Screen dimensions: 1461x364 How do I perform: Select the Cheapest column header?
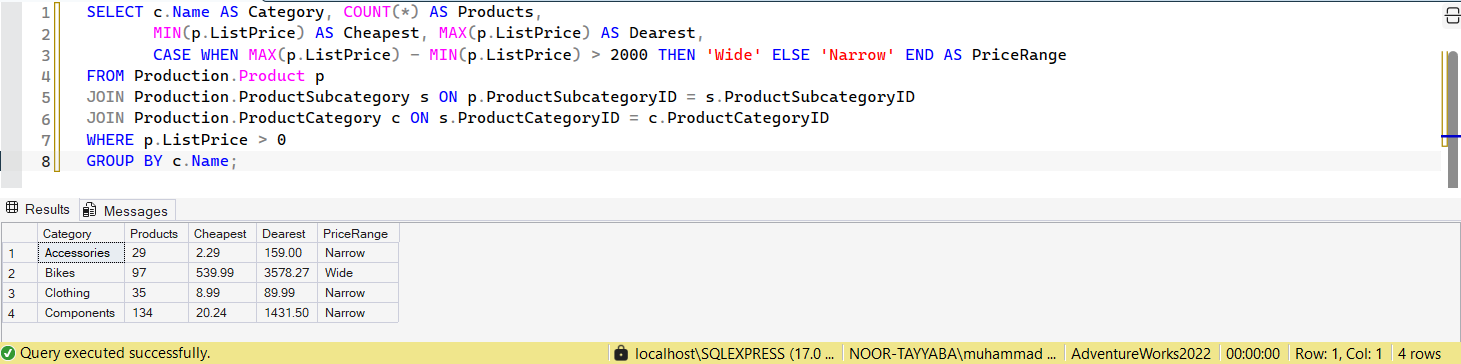pos(221,233)
